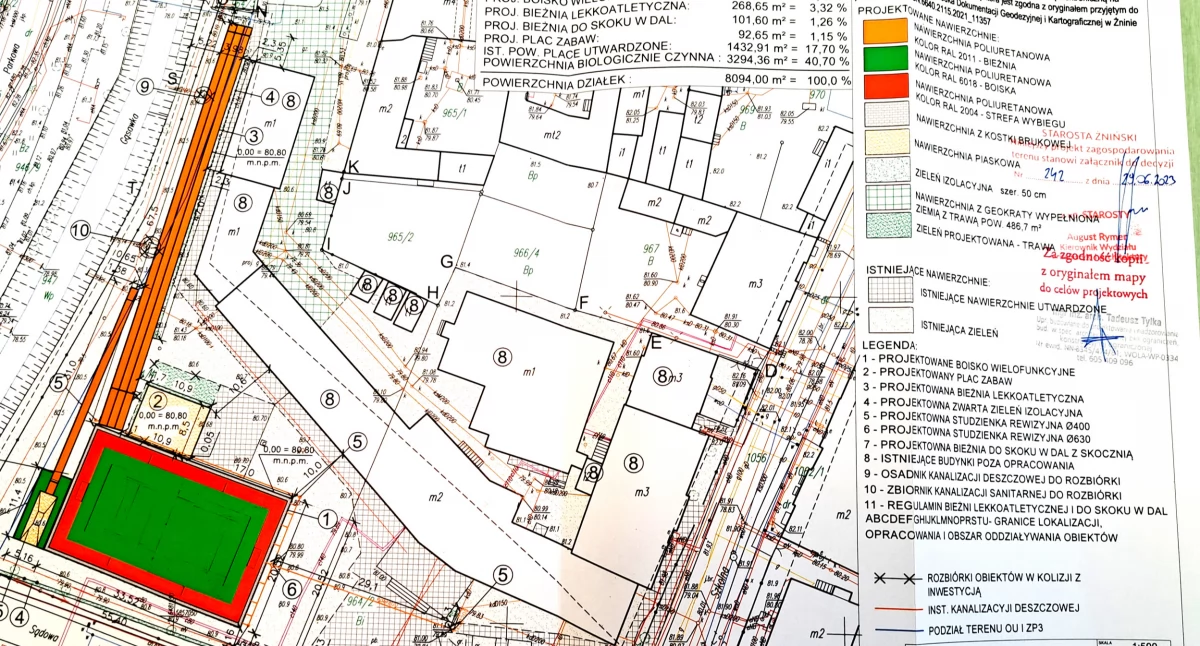This screenshot has width=1200, height=646.
Task: Click the circled number 3 marker
Action: coord(254,136)
